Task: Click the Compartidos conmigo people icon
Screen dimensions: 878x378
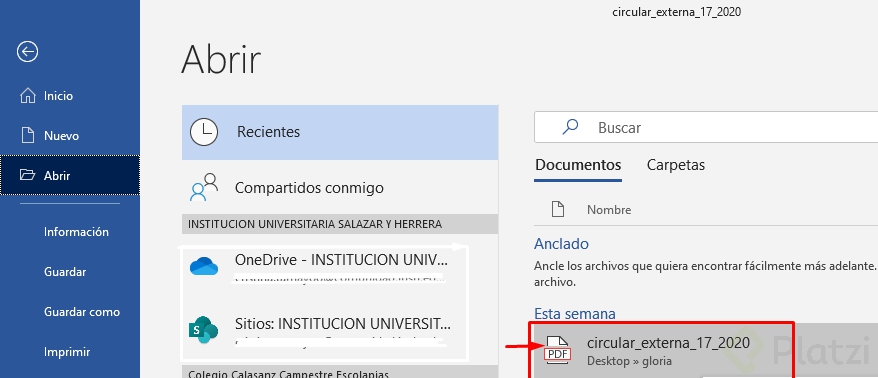Action: click(204, 187)
